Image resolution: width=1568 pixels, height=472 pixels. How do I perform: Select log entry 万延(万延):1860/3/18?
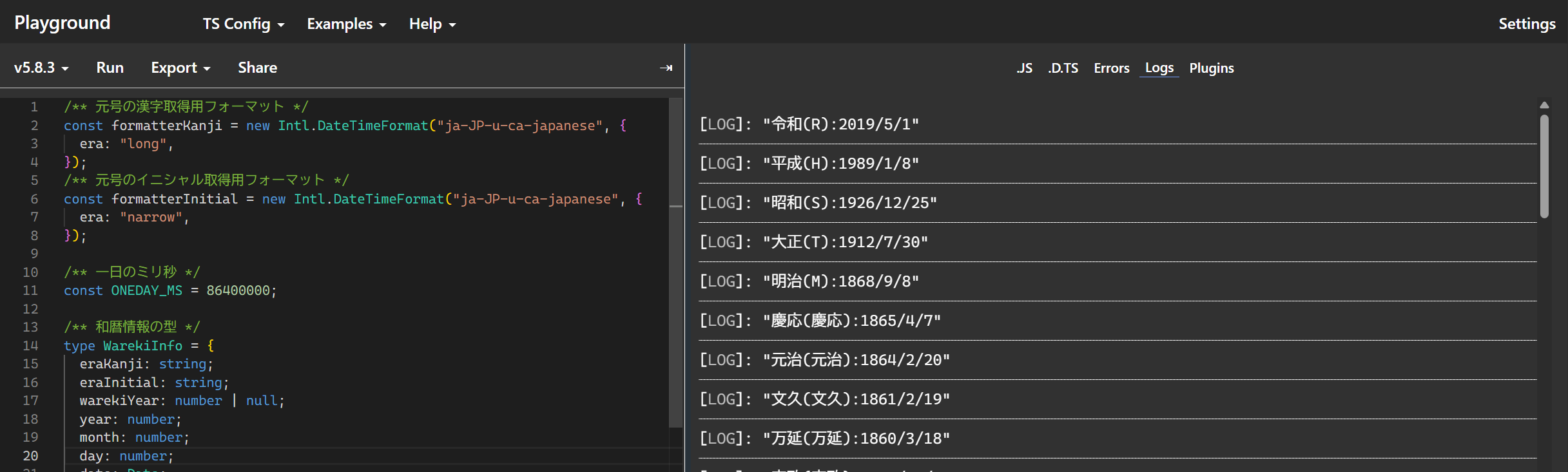tap(1118, 439)
